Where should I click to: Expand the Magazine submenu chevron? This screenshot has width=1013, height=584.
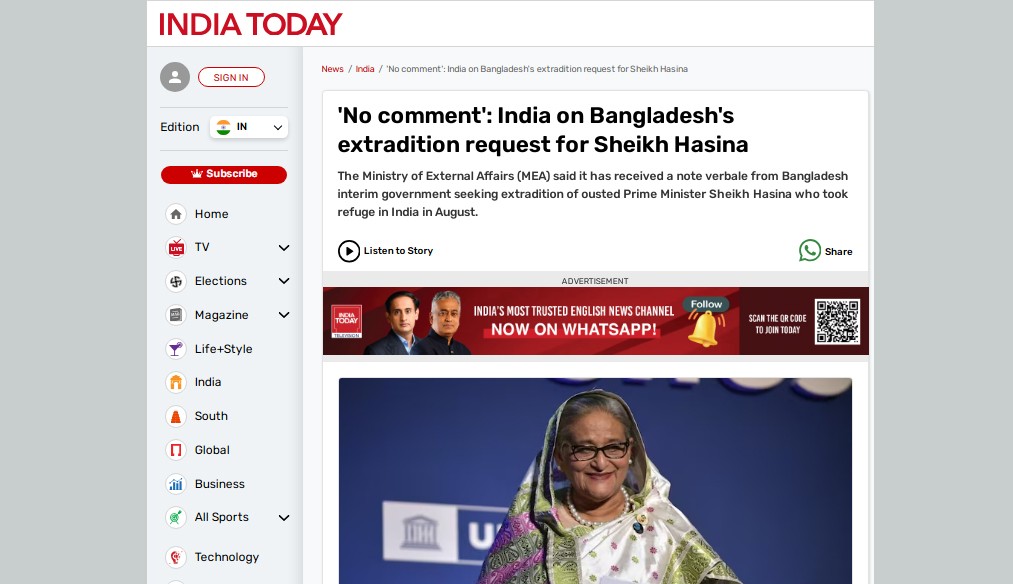click(284, 315)
